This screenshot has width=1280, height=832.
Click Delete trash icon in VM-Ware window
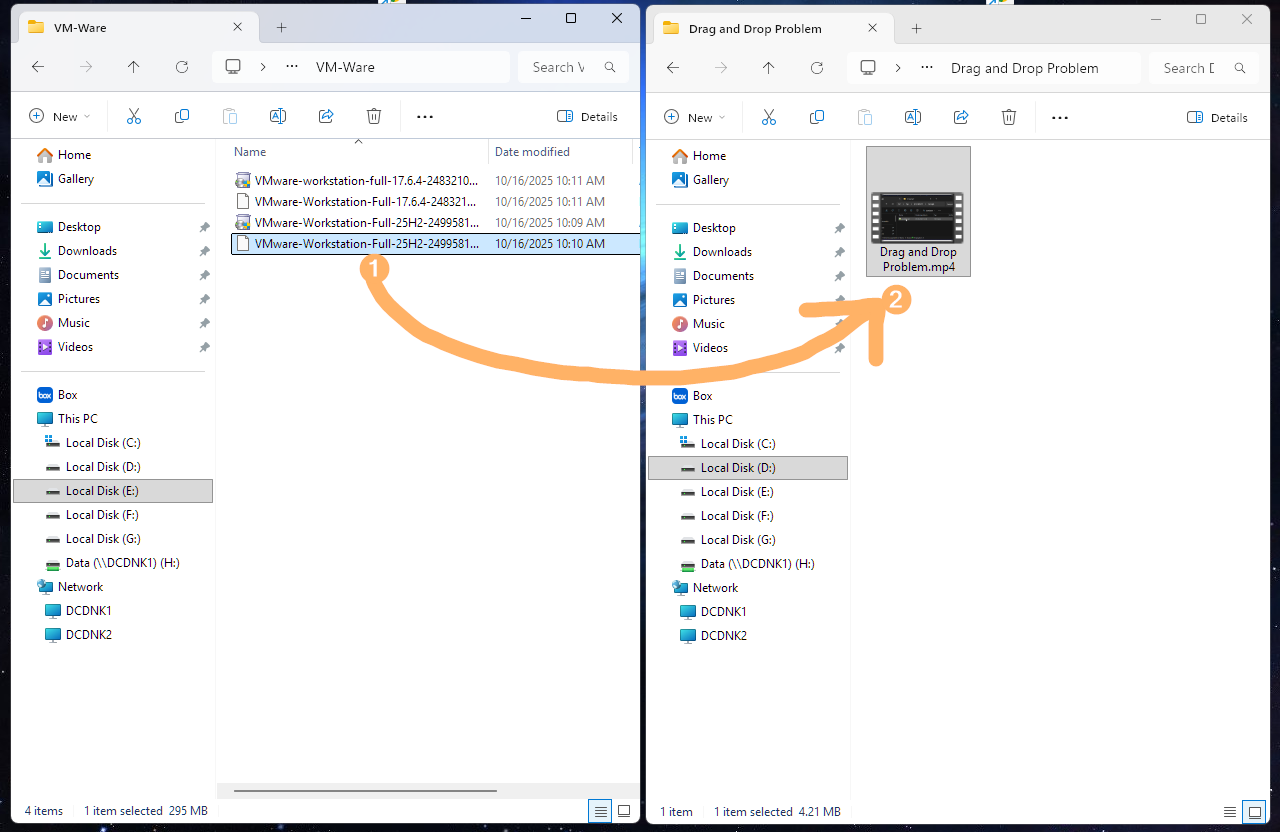[x=374, y=116]
